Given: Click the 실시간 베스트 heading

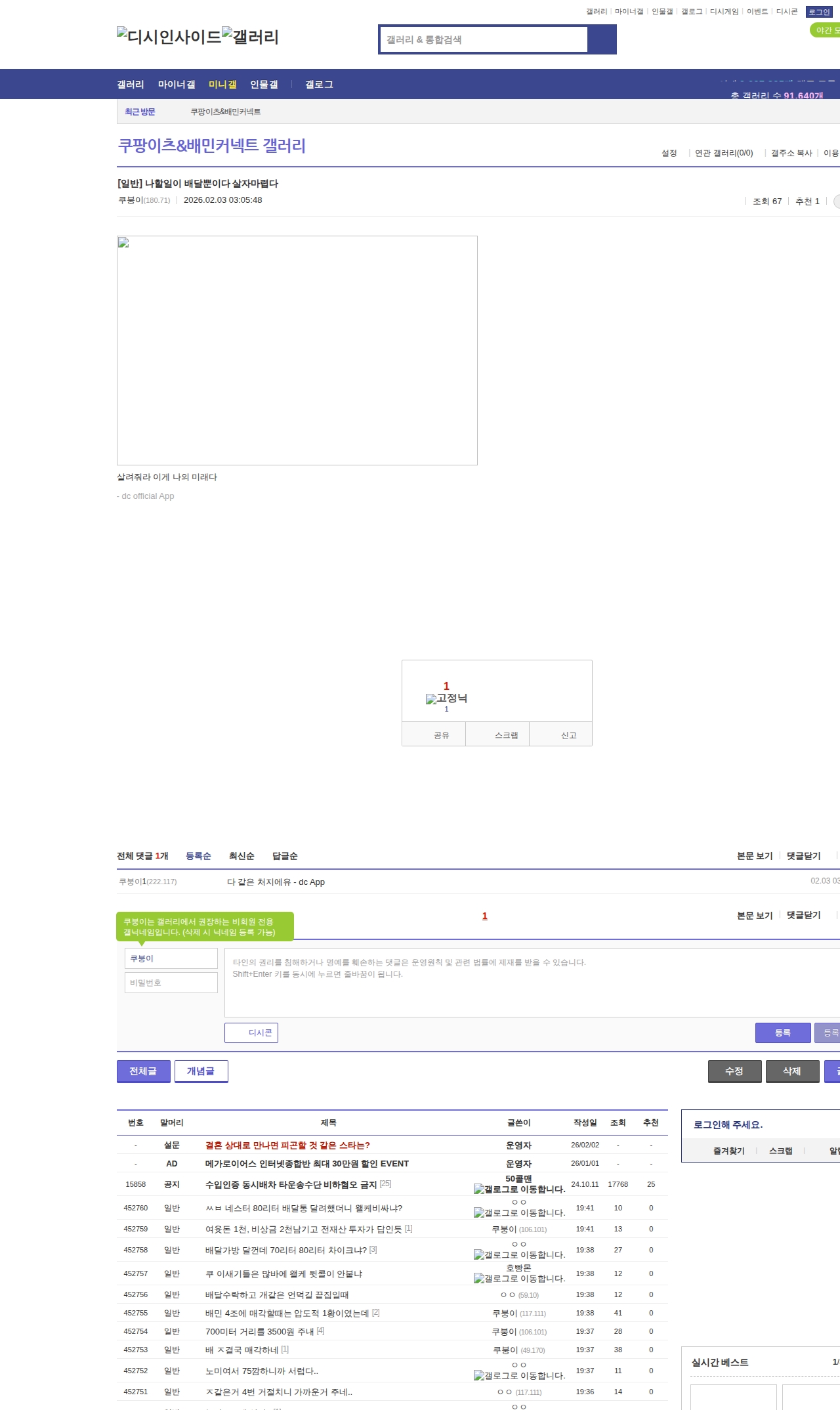Looking at the screenshot, I should [720, 1362].
